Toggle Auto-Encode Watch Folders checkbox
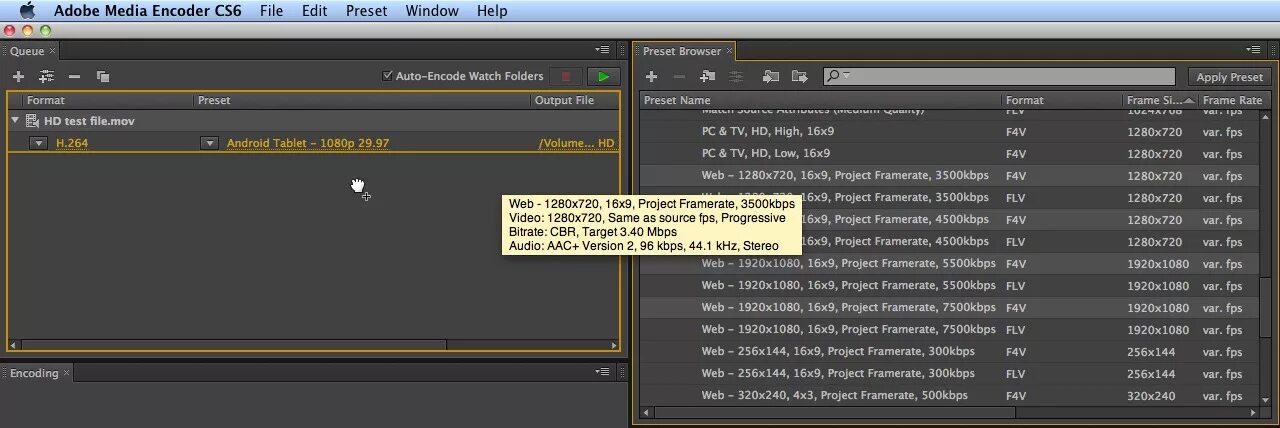 388,76
